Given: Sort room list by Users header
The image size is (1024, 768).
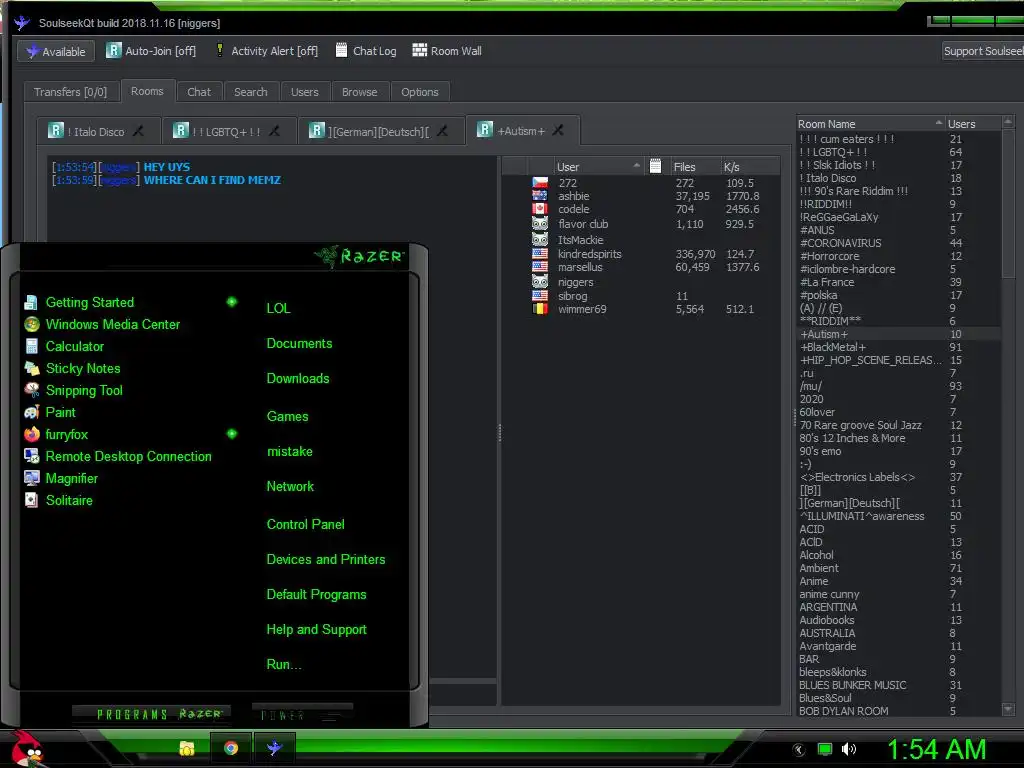Looking at the screenshot, I should (x=972, y=123).
